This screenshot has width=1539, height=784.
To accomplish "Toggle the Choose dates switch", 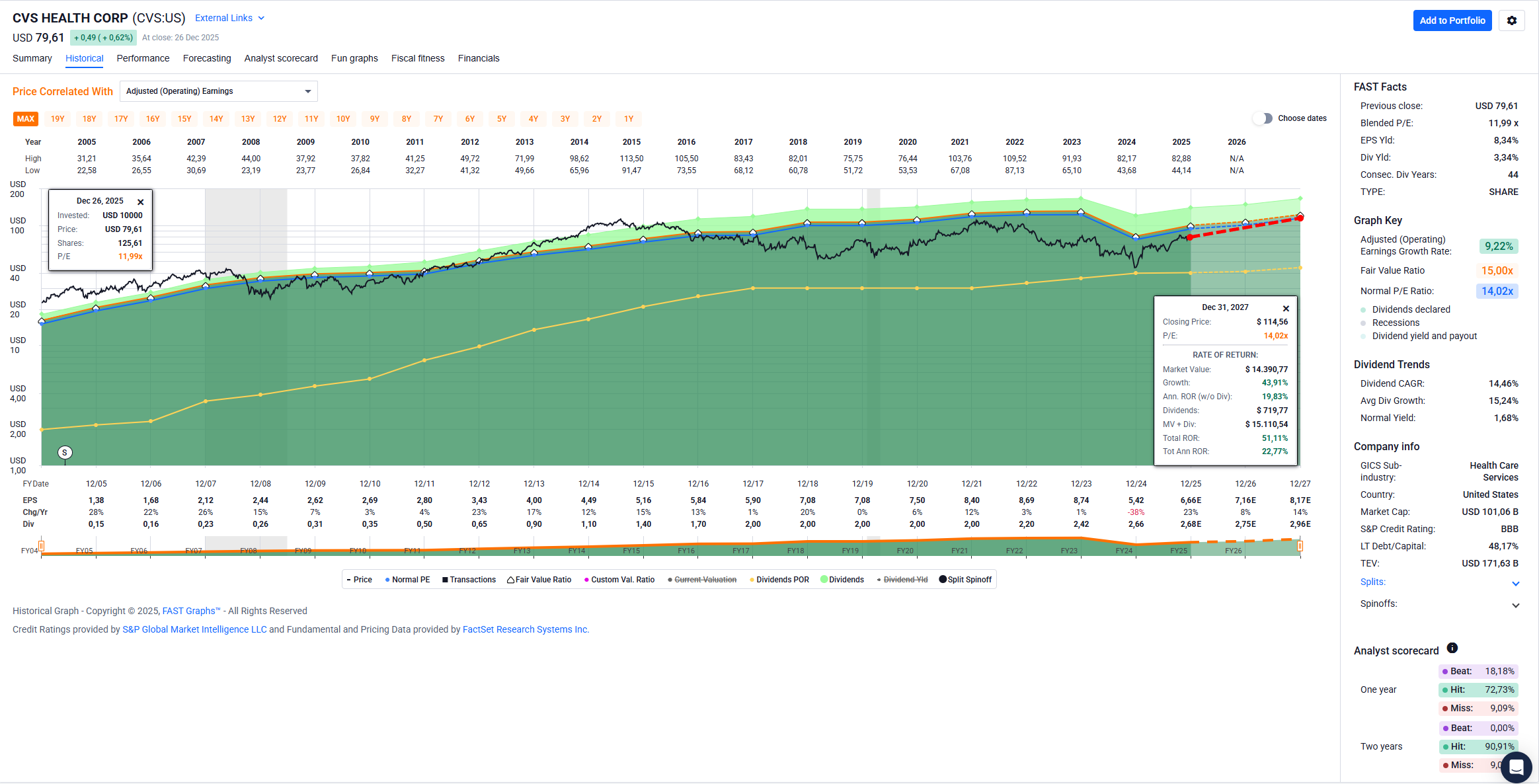I will [x=1263, y=118].
